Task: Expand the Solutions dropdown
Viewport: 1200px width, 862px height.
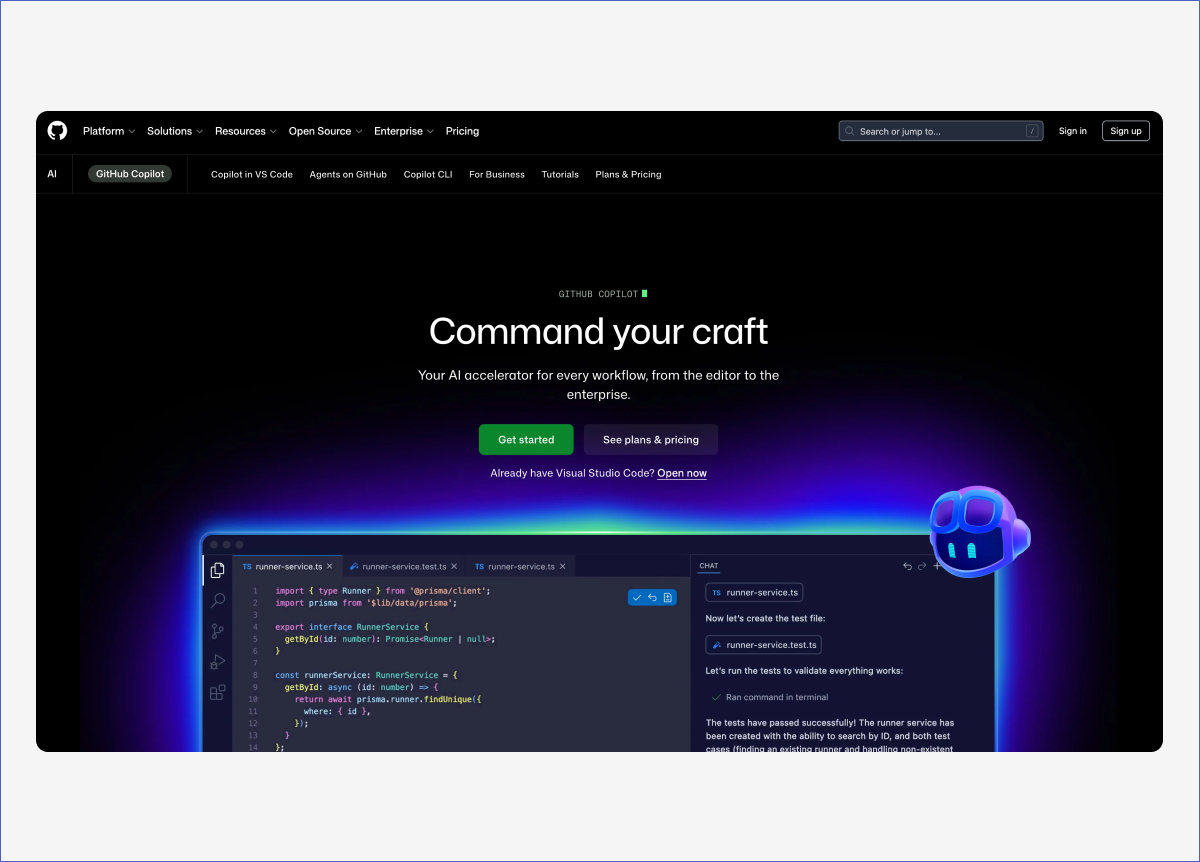Action: [x=175, y=131]
